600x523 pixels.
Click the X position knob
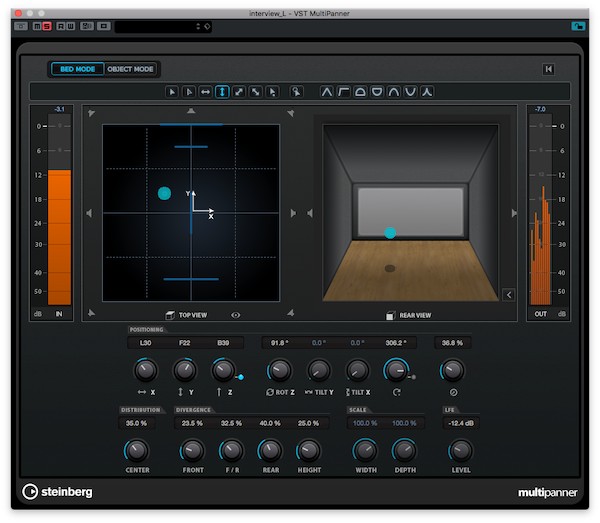[x=145, y=370]
